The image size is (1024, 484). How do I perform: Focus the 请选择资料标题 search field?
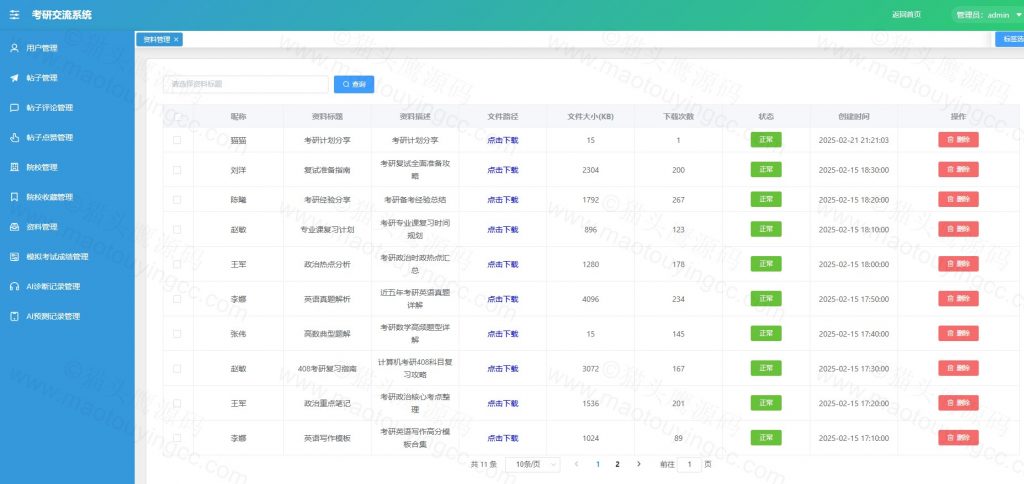point(246,84)
